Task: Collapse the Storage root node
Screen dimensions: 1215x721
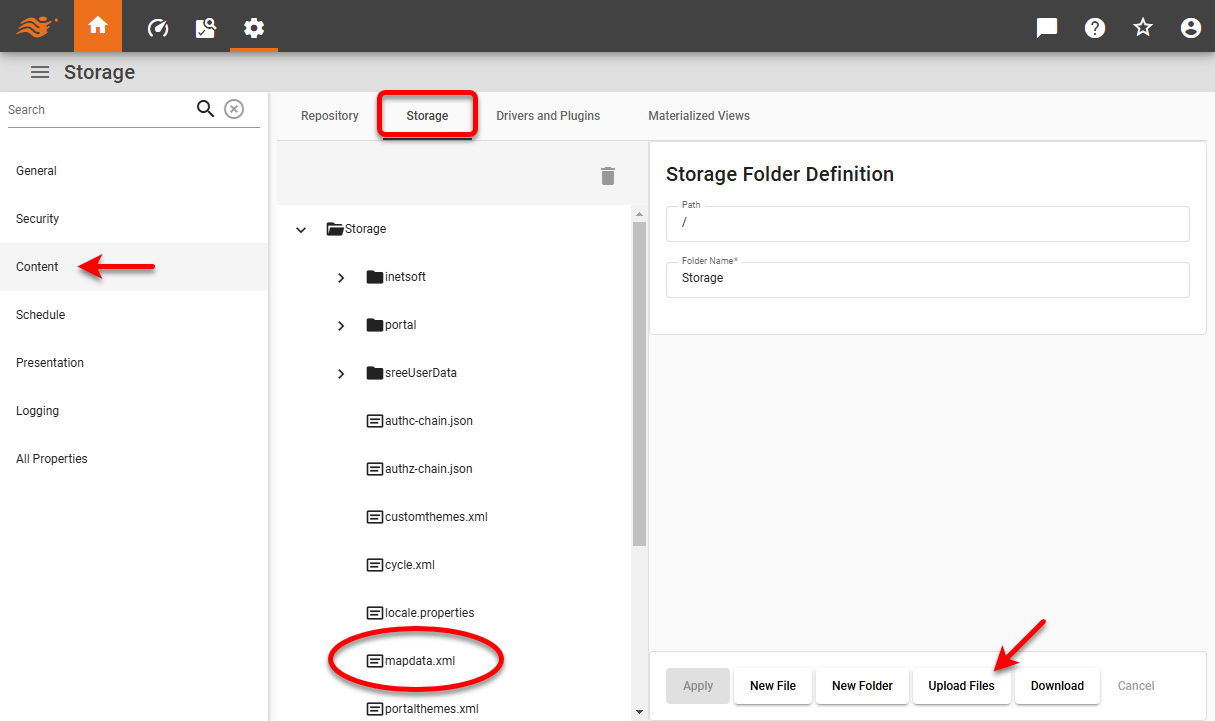Action: pyautogui.click(x=300, y=228)
